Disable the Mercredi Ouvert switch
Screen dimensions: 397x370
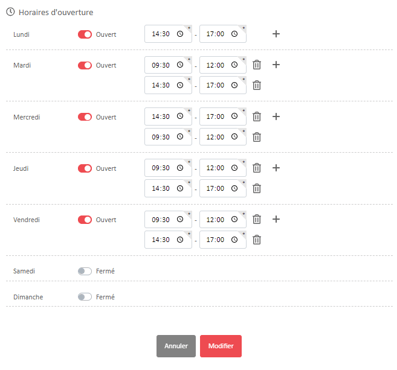tap(85, 117)
